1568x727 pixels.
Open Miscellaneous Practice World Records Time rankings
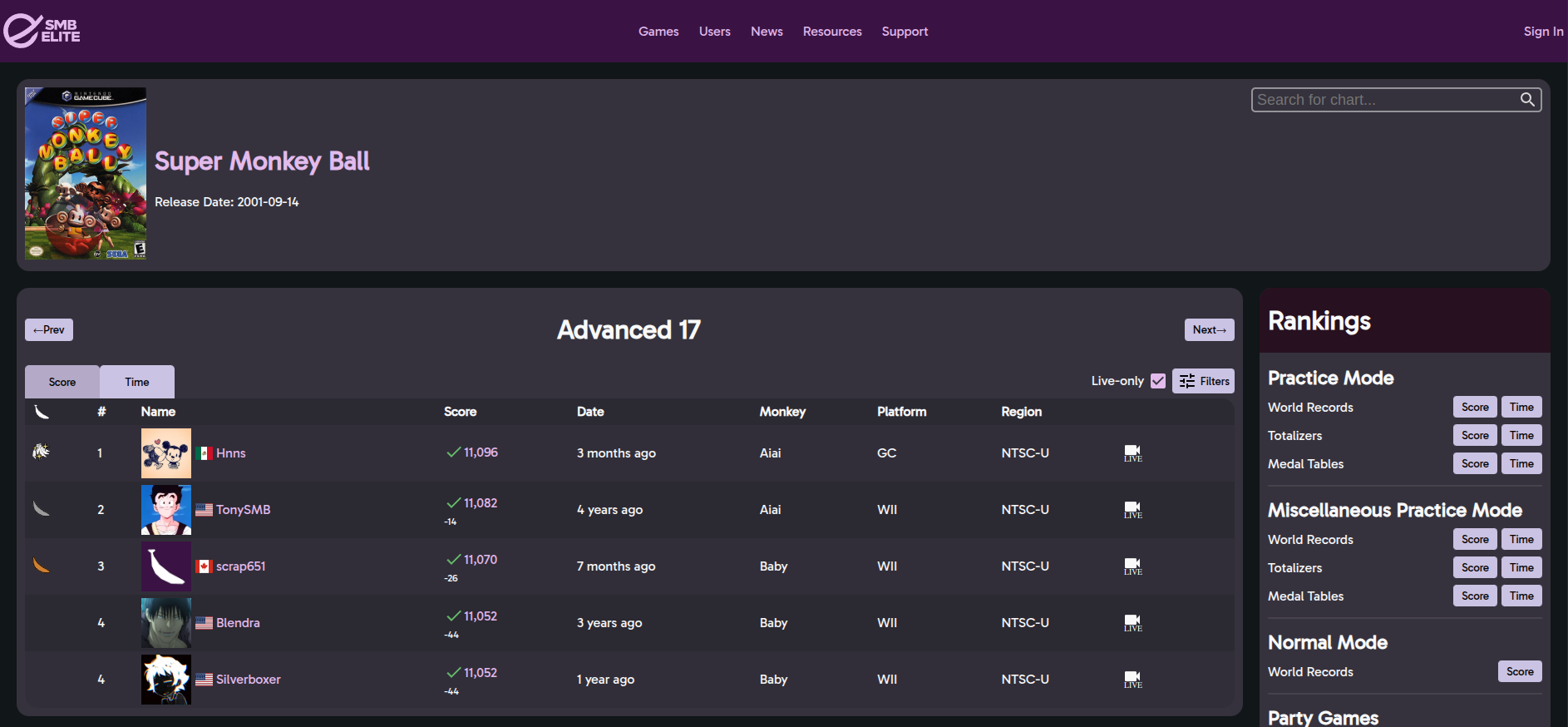click(1521, 539)
